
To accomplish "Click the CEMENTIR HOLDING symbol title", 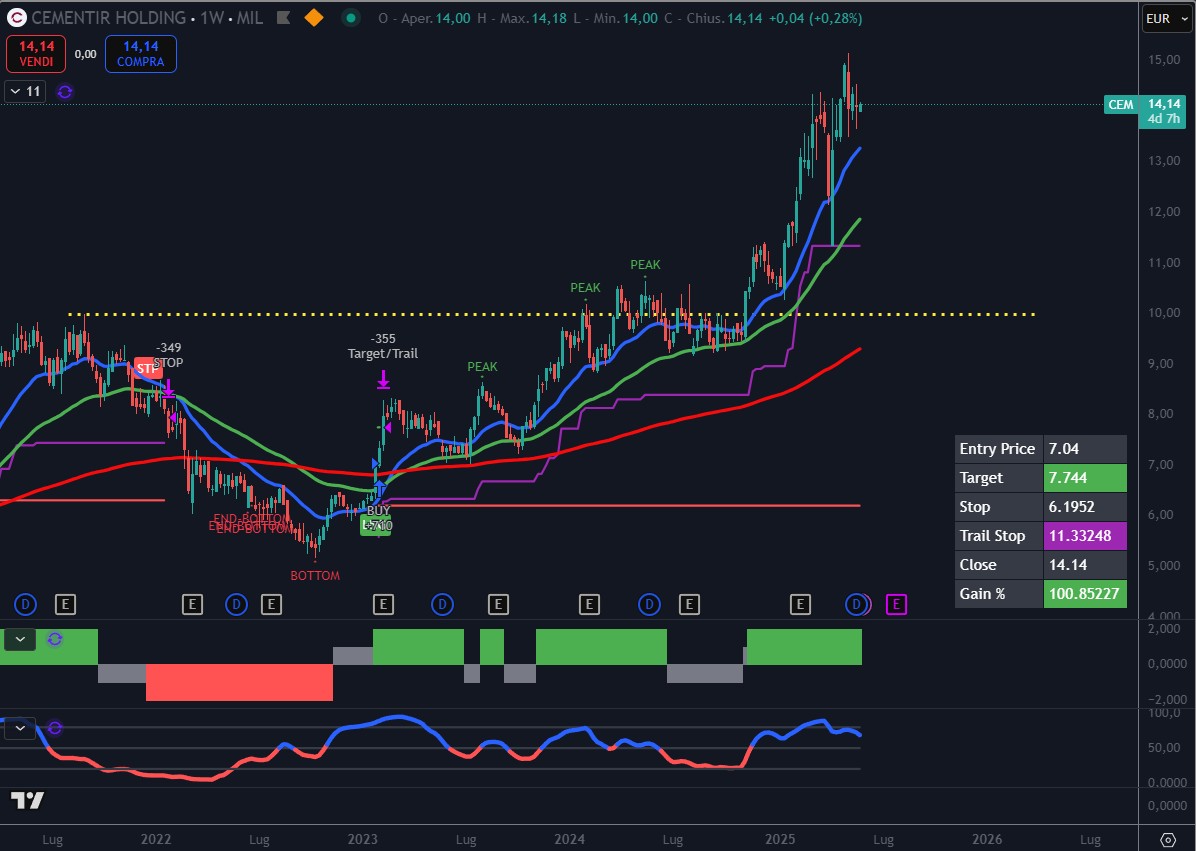I will pyautogui.click(x=109, y=18).
